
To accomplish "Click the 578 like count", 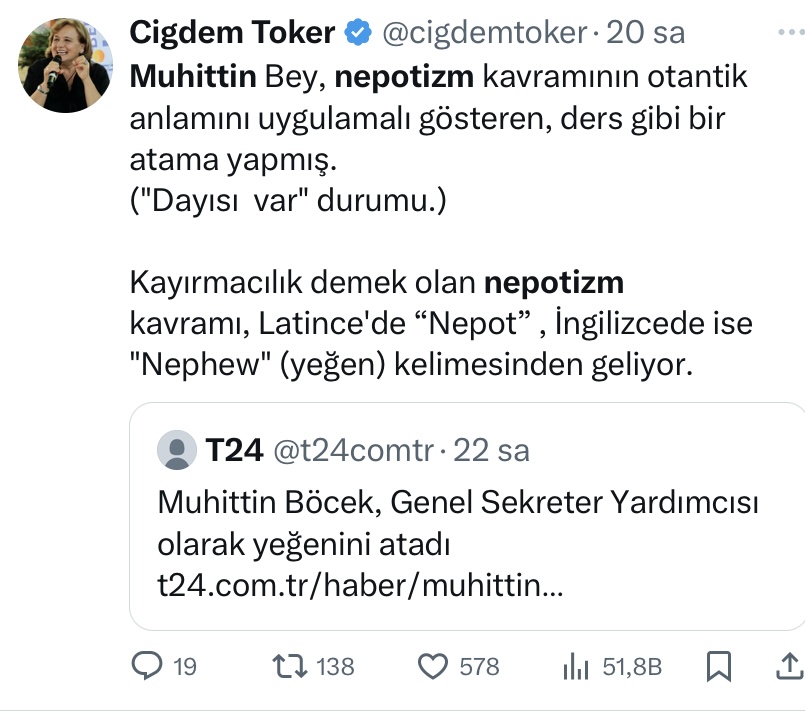I will pos(477,666).
